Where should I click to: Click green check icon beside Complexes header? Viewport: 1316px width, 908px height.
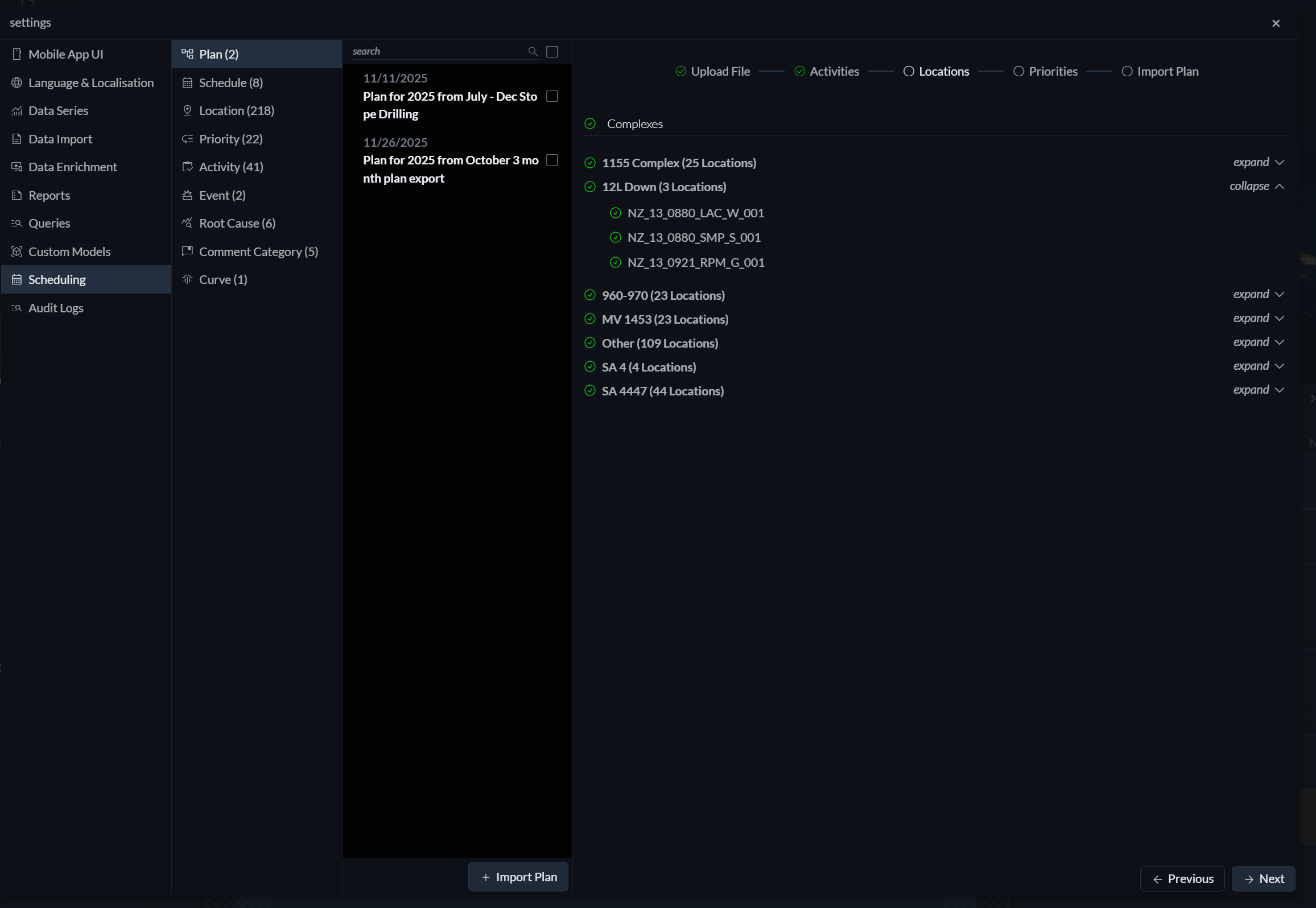[x=590, y=123]
